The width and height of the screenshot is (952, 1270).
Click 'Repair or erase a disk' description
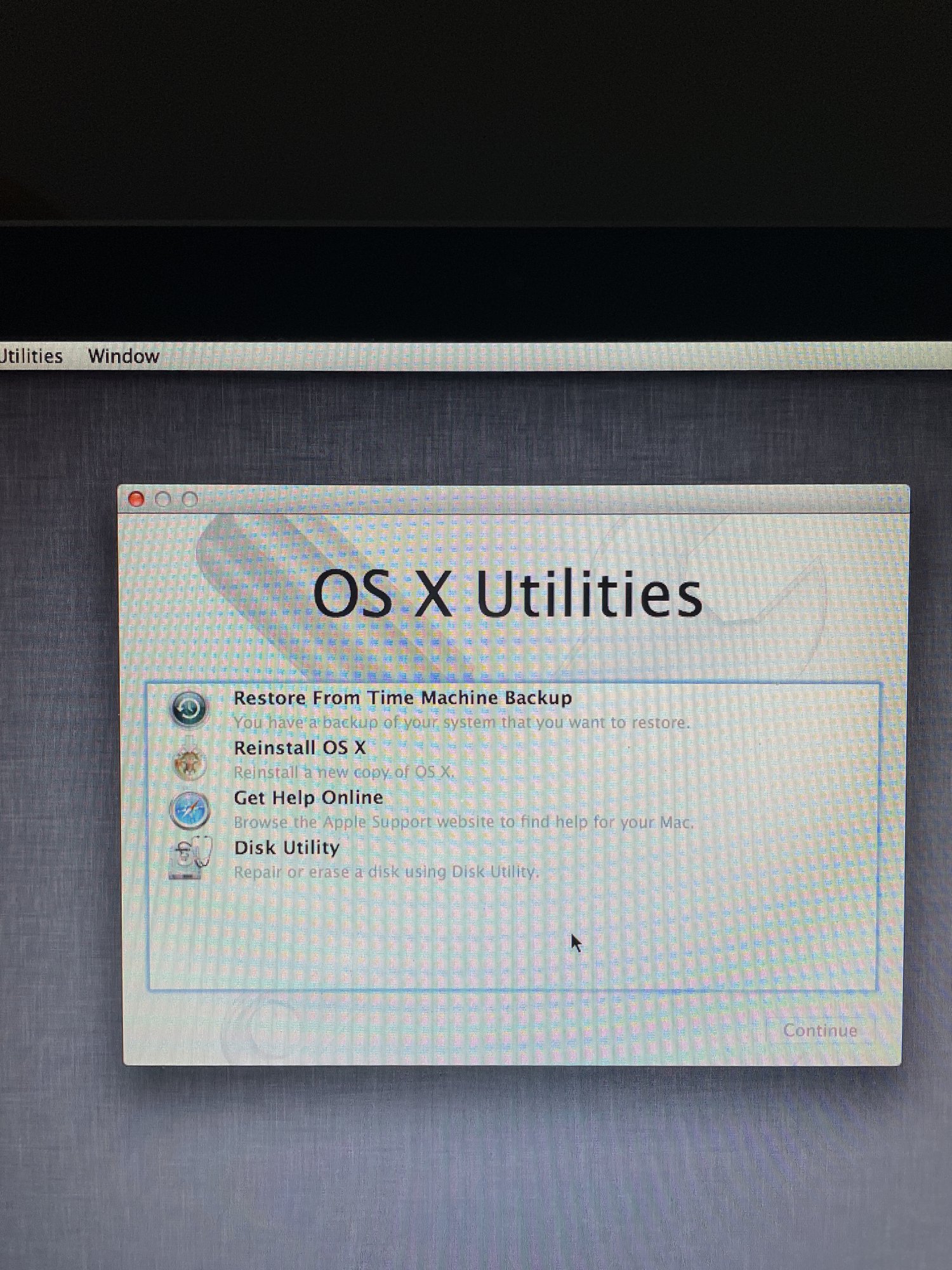(387, 872)
